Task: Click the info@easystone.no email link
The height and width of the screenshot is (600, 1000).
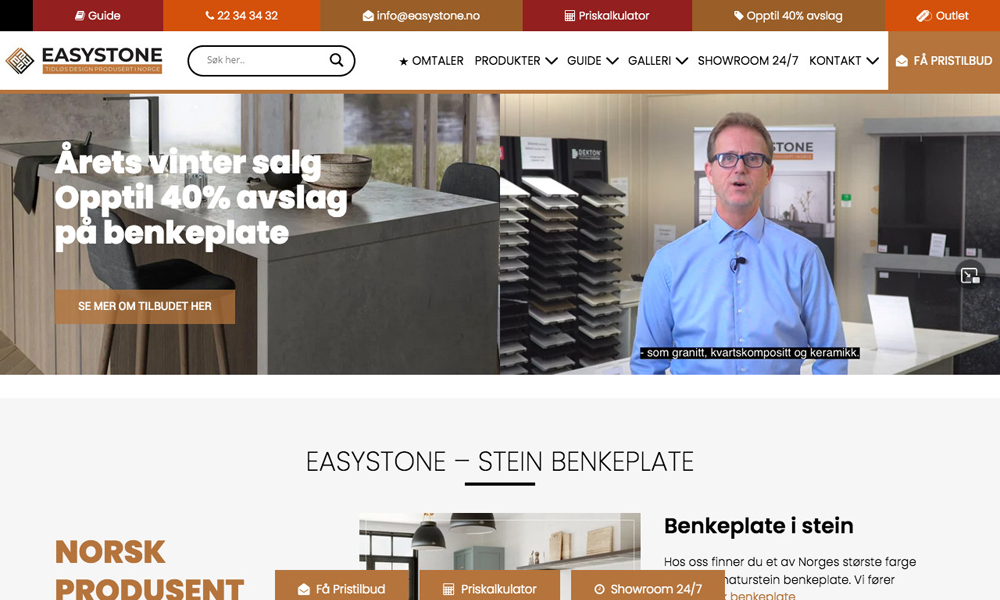Action: [x=421, y=15]
